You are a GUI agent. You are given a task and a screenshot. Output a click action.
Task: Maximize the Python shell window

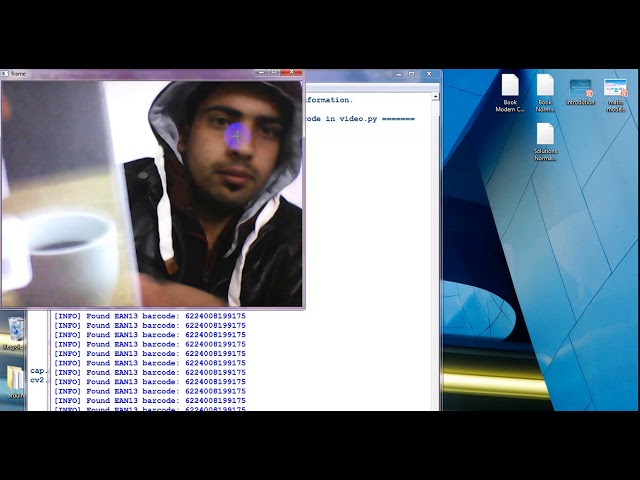pyautogui.click(x=411, y=74)
